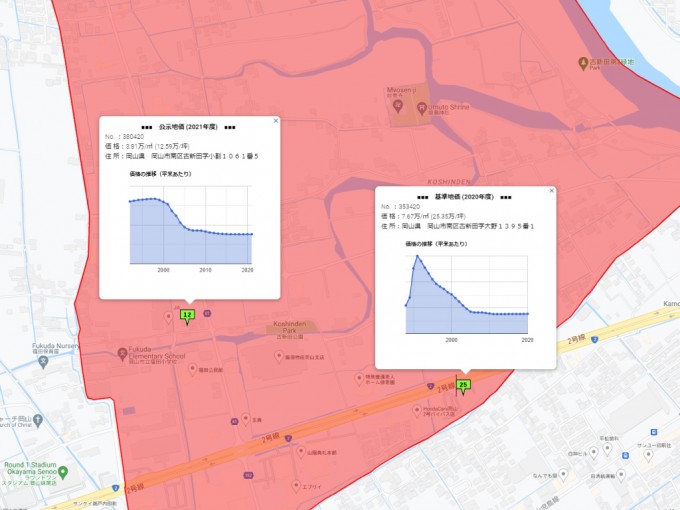This screenshot has width=680, height=510.
Task: Click the price trend chart in the 2020 popup
Action: (x=466, y=295)
